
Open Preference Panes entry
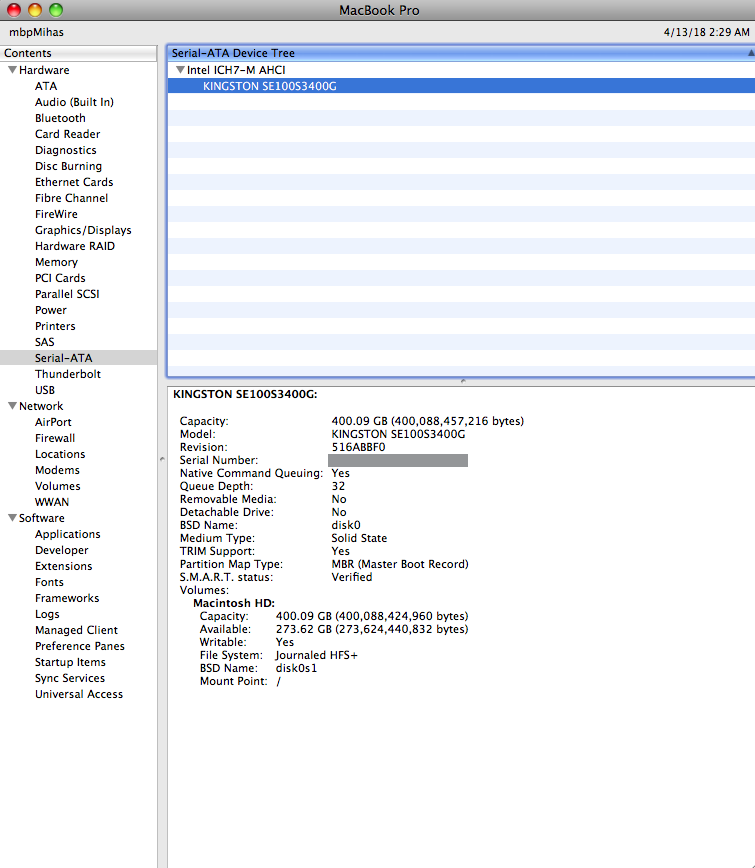pos(80,646)
